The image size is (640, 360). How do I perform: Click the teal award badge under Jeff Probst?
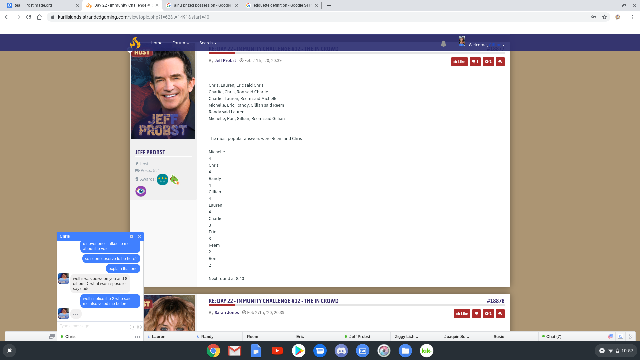tap(162, 179)
